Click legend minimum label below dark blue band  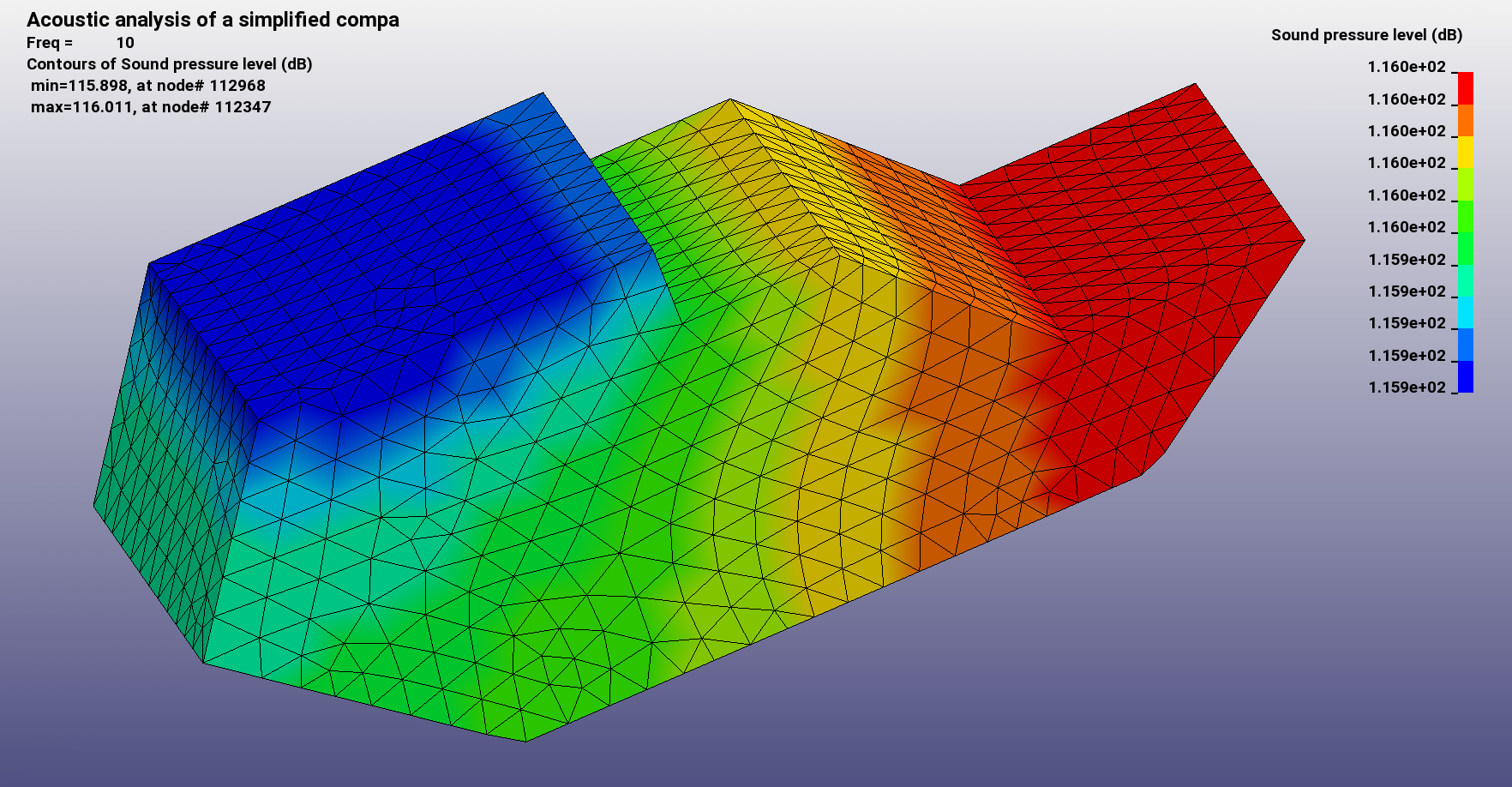click(x=1407, y=387)
